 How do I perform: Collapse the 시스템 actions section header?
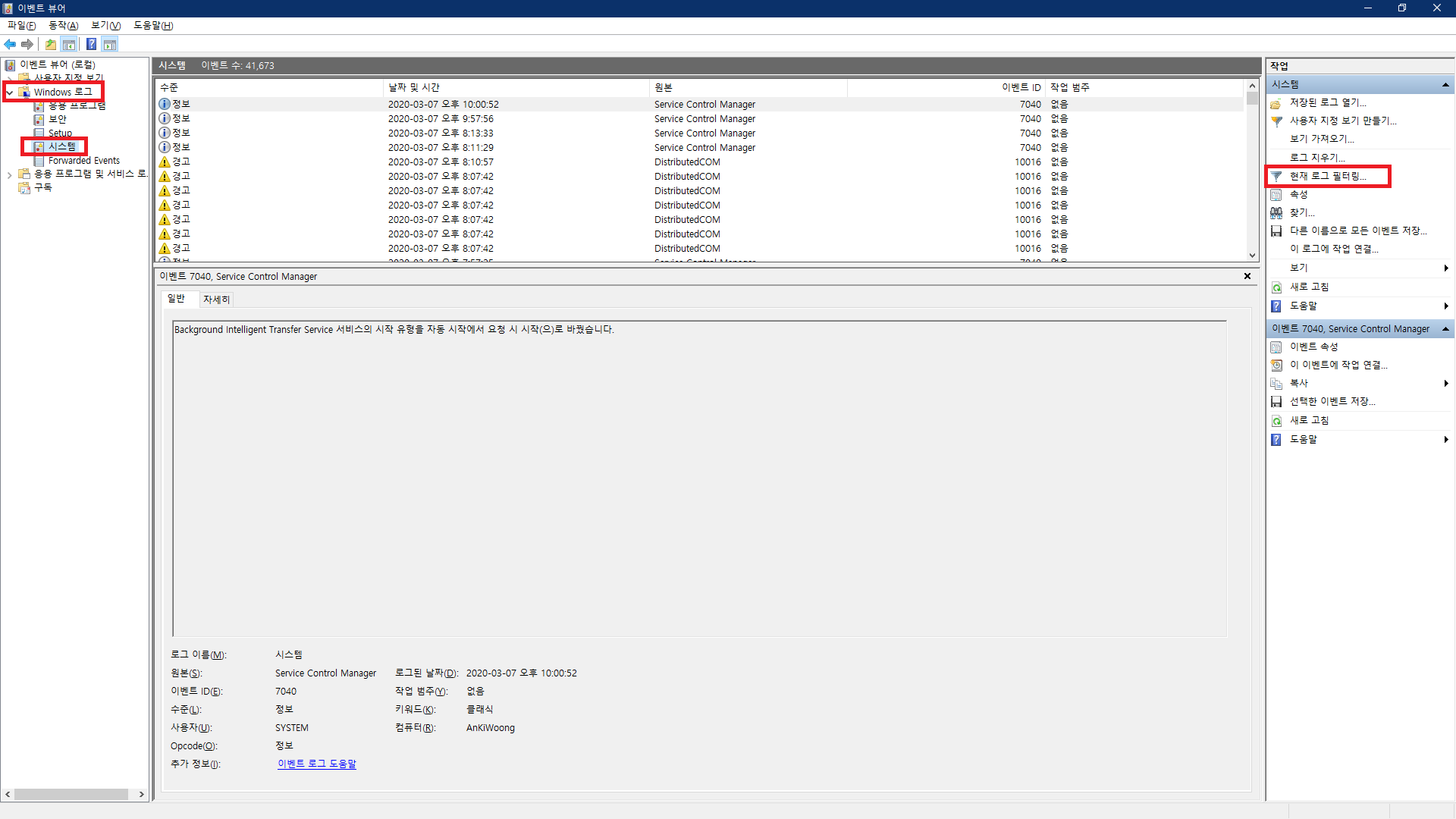tap(1445, 84)
